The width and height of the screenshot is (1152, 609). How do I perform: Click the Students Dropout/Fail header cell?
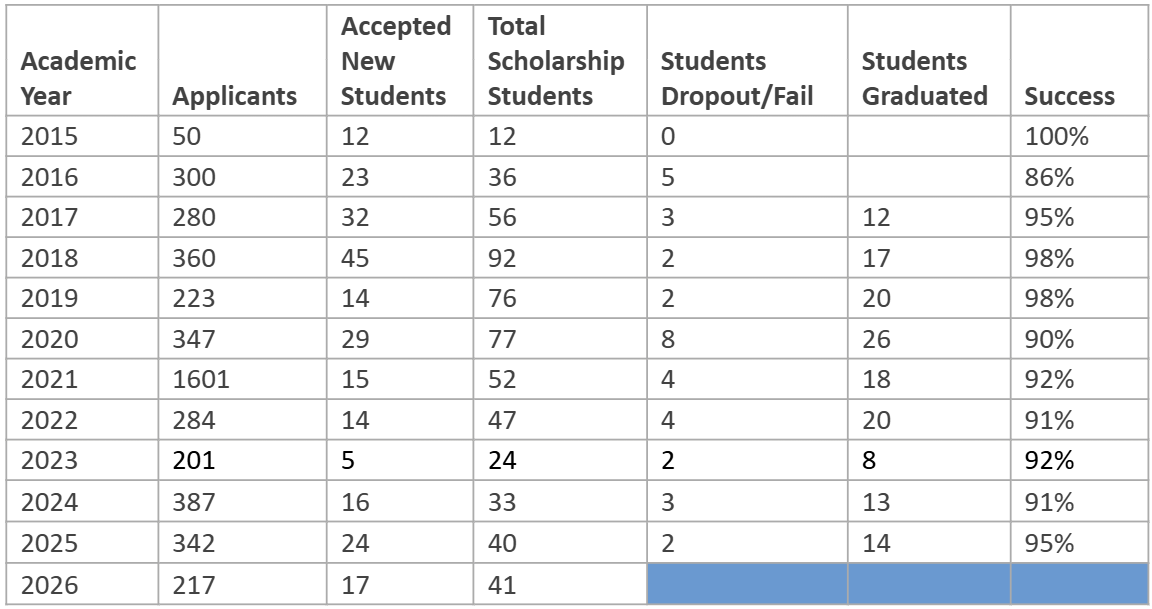tap(737, 79)
